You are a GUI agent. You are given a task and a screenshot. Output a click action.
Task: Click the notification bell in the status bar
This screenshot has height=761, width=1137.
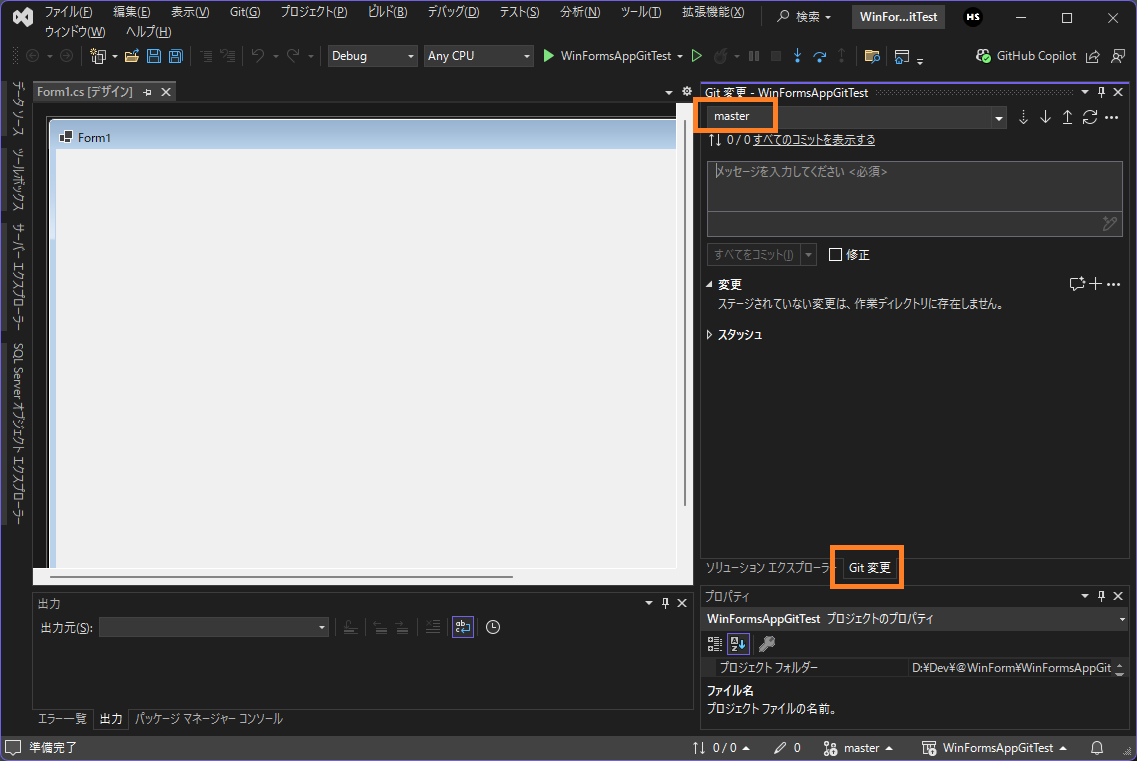(1095, 747)
